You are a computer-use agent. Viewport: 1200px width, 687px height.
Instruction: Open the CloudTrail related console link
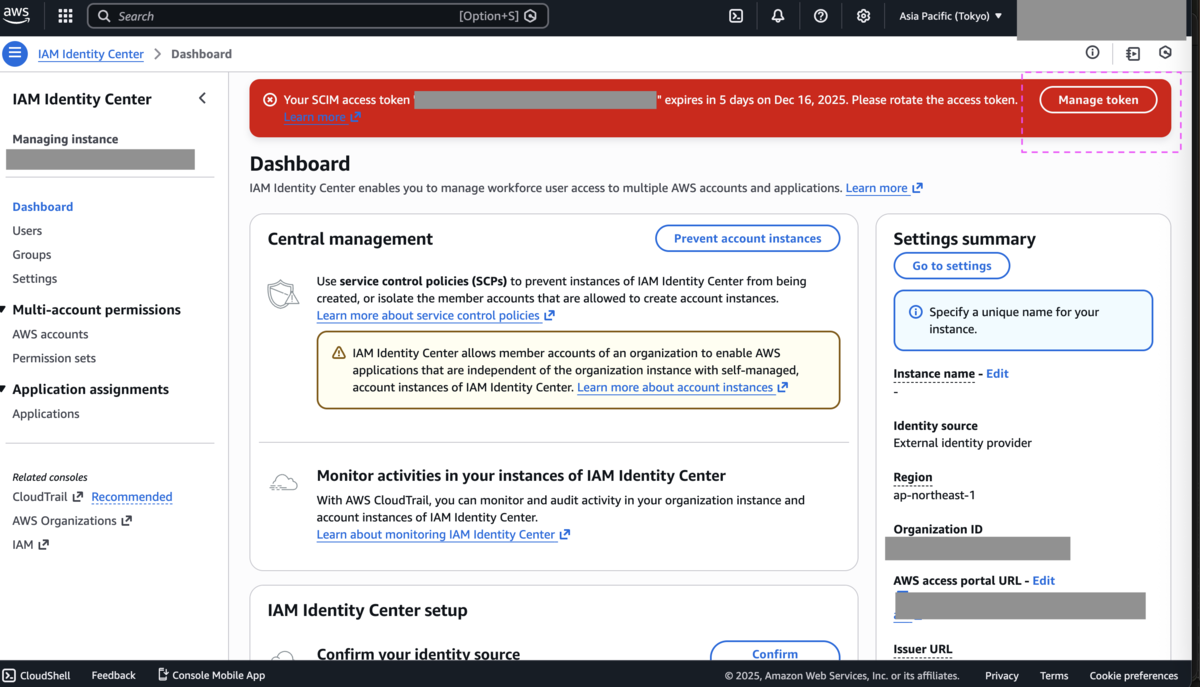pos(47,497)
